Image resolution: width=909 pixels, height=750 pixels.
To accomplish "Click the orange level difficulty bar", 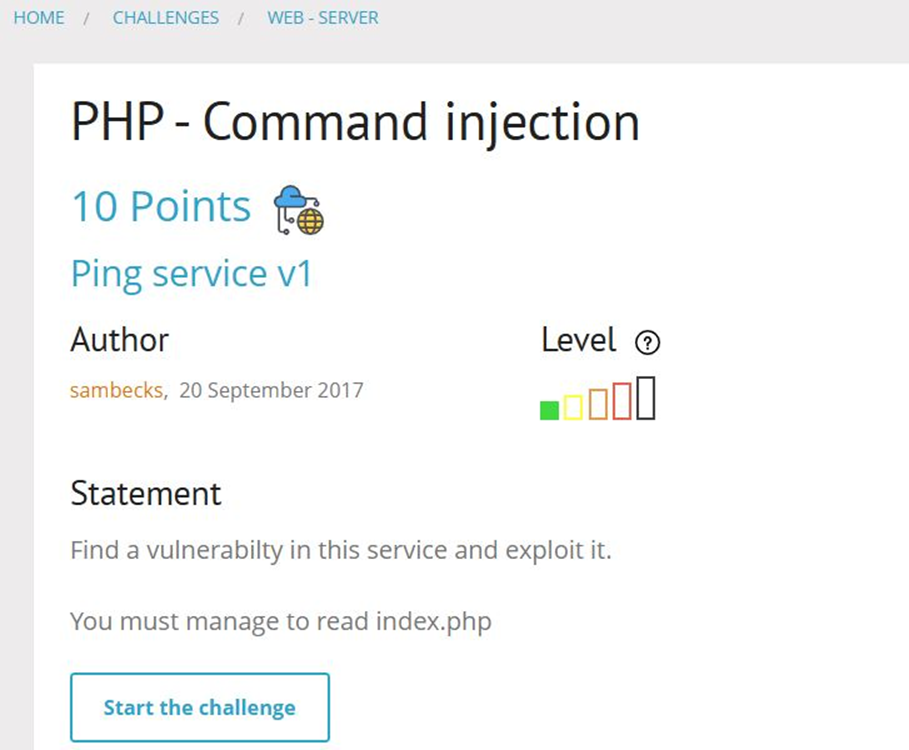I will [598, 404].
